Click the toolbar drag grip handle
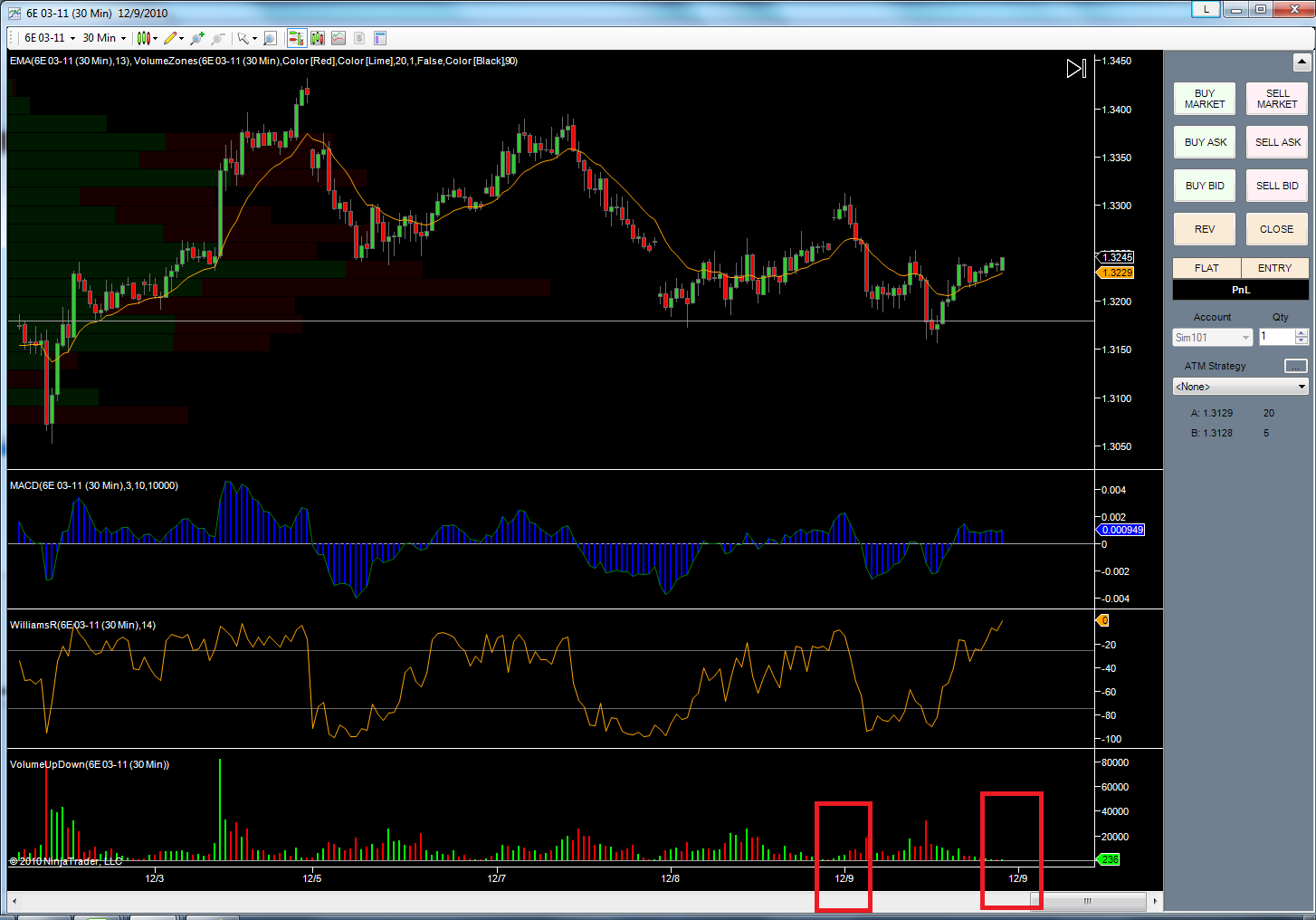 pos(12,38)
